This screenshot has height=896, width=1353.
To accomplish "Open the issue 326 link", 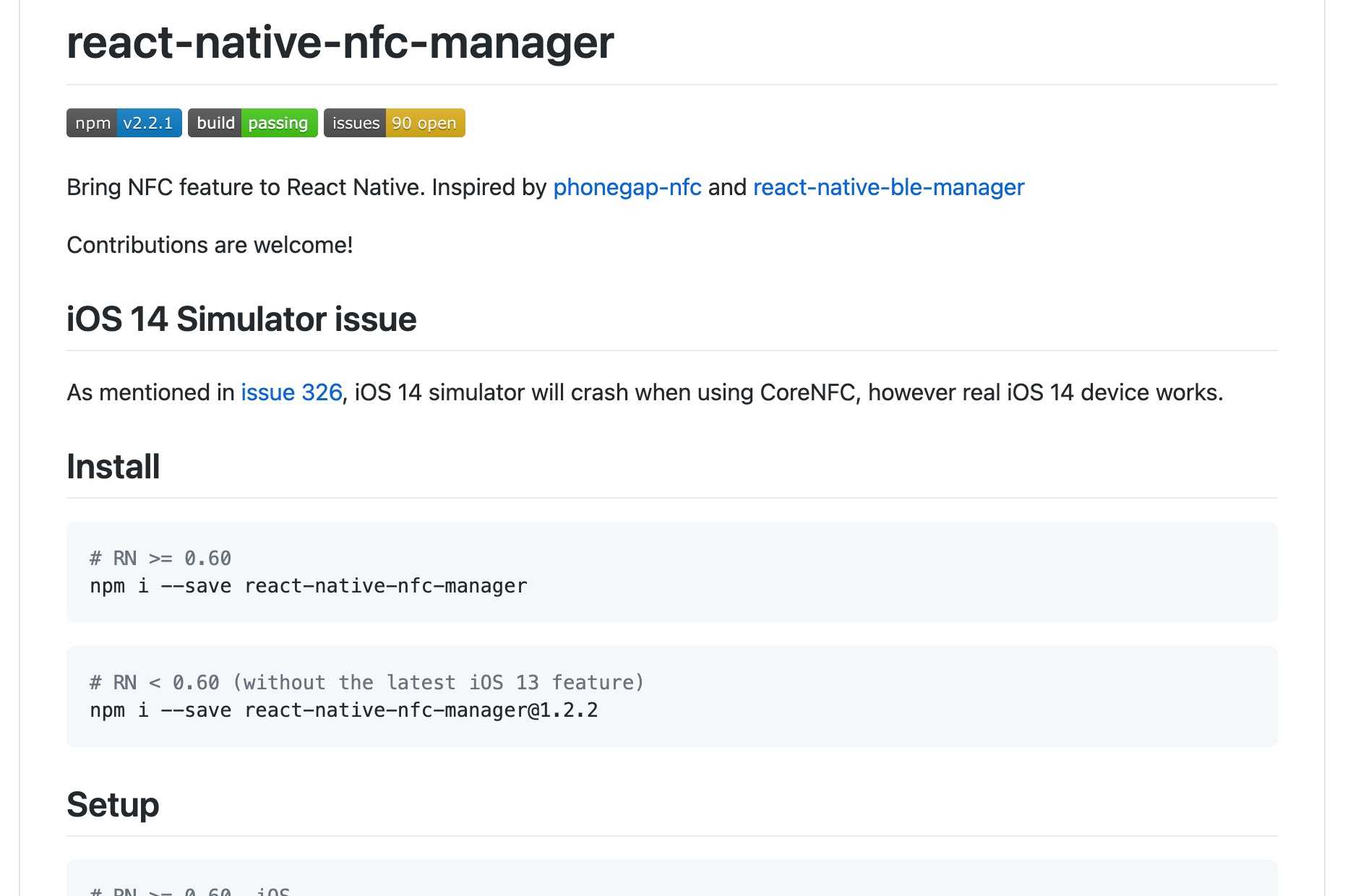I will (x=291, y=392).
